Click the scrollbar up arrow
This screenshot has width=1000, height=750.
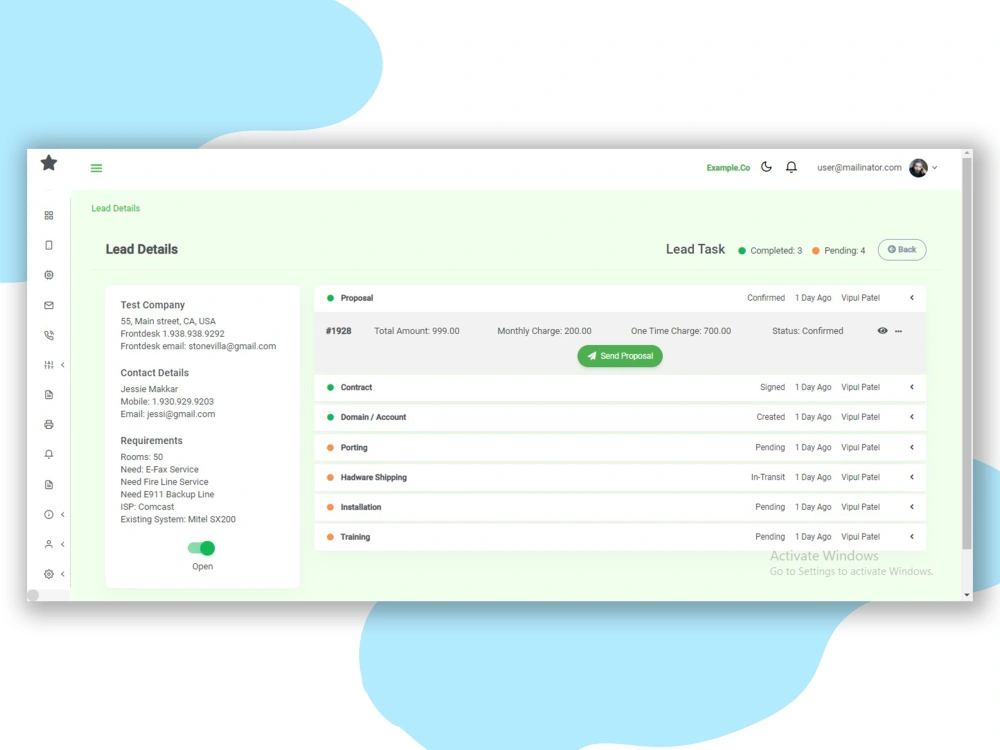pos(967,153)
